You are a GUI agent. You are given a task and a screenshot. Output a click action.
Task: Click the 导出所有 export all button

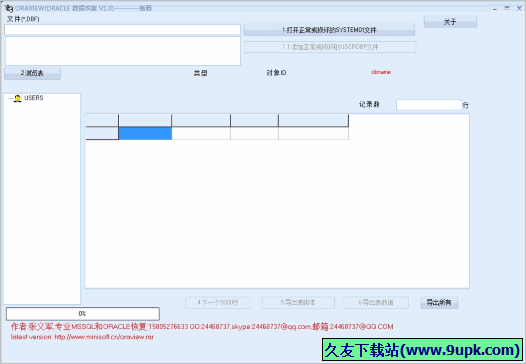click(439, 303)
